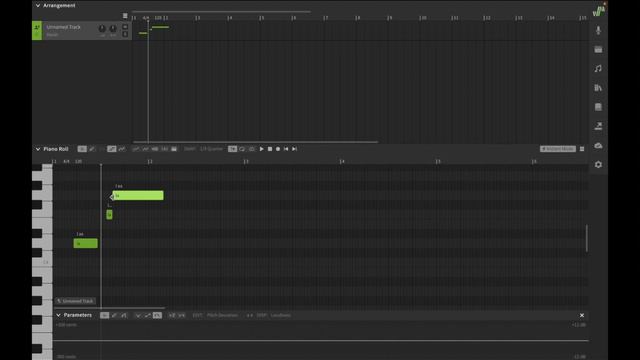Open the License and Updates export icon
This screenshot has height=360, width=640.
pyautogui.click(x=598, y=126)
